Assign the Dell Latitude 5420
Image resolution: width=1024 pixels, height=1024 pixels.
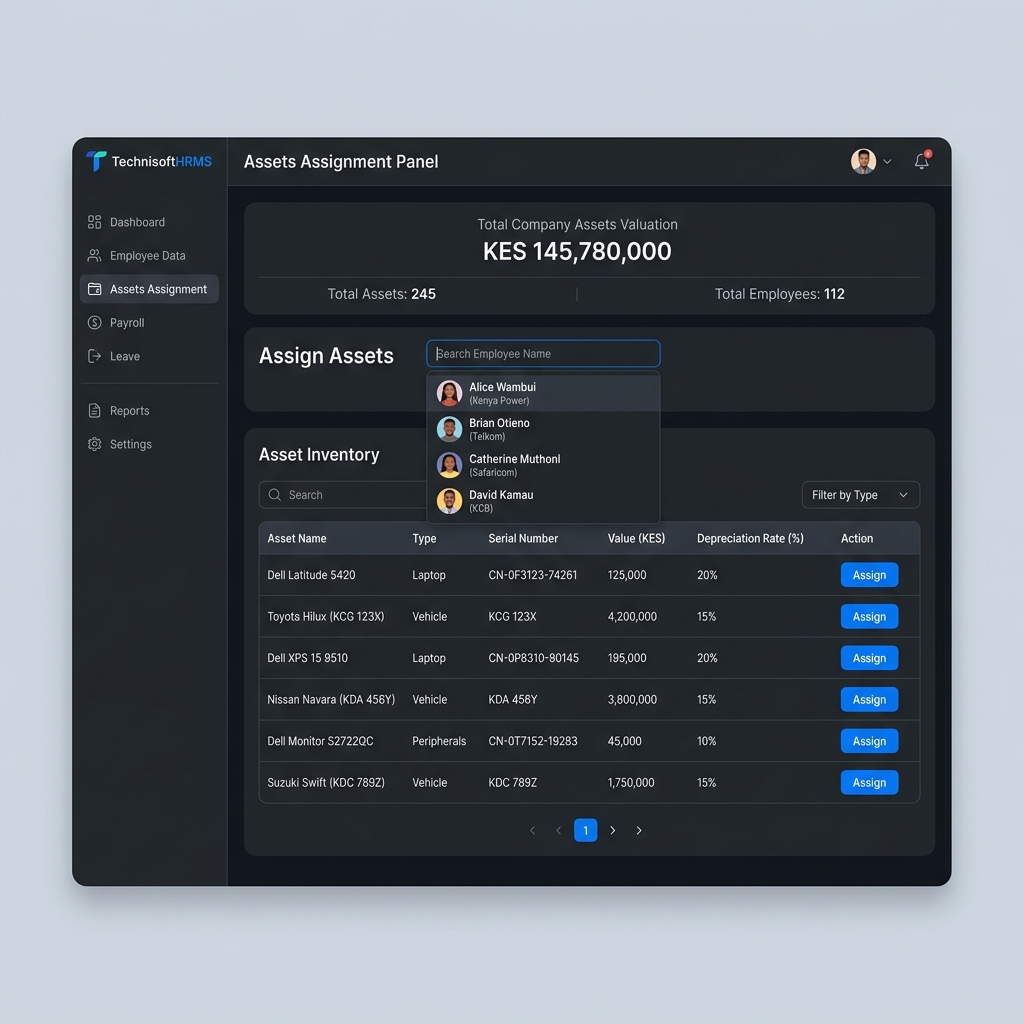tap(869, 575)
